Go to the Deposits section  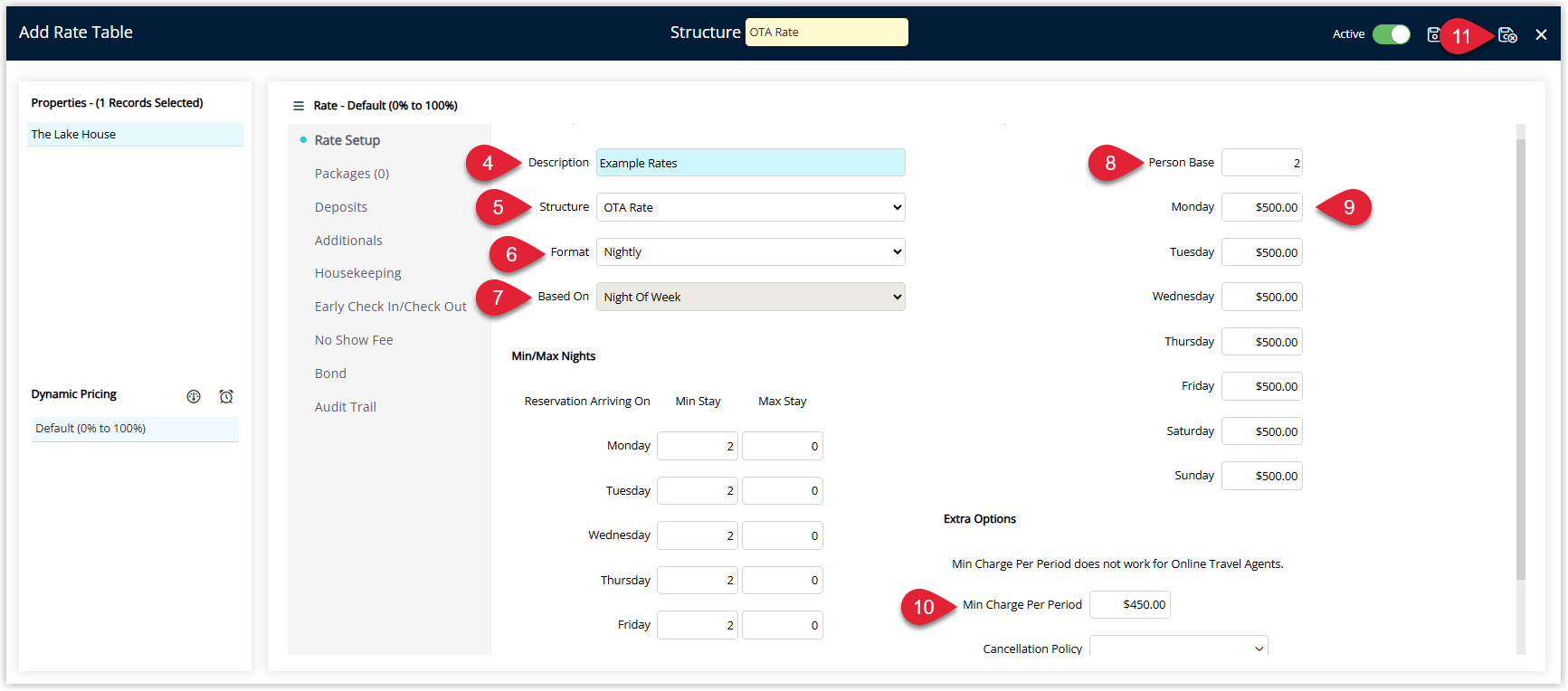[x=341, y=207]
